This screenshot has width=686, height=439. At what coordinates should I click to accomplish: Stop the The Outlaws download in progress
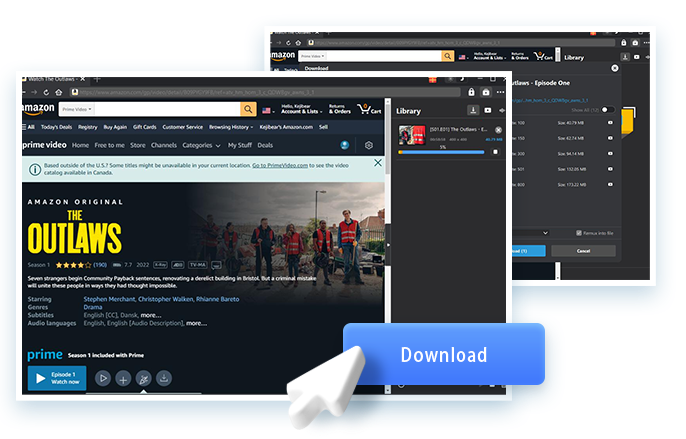[495, 152]
